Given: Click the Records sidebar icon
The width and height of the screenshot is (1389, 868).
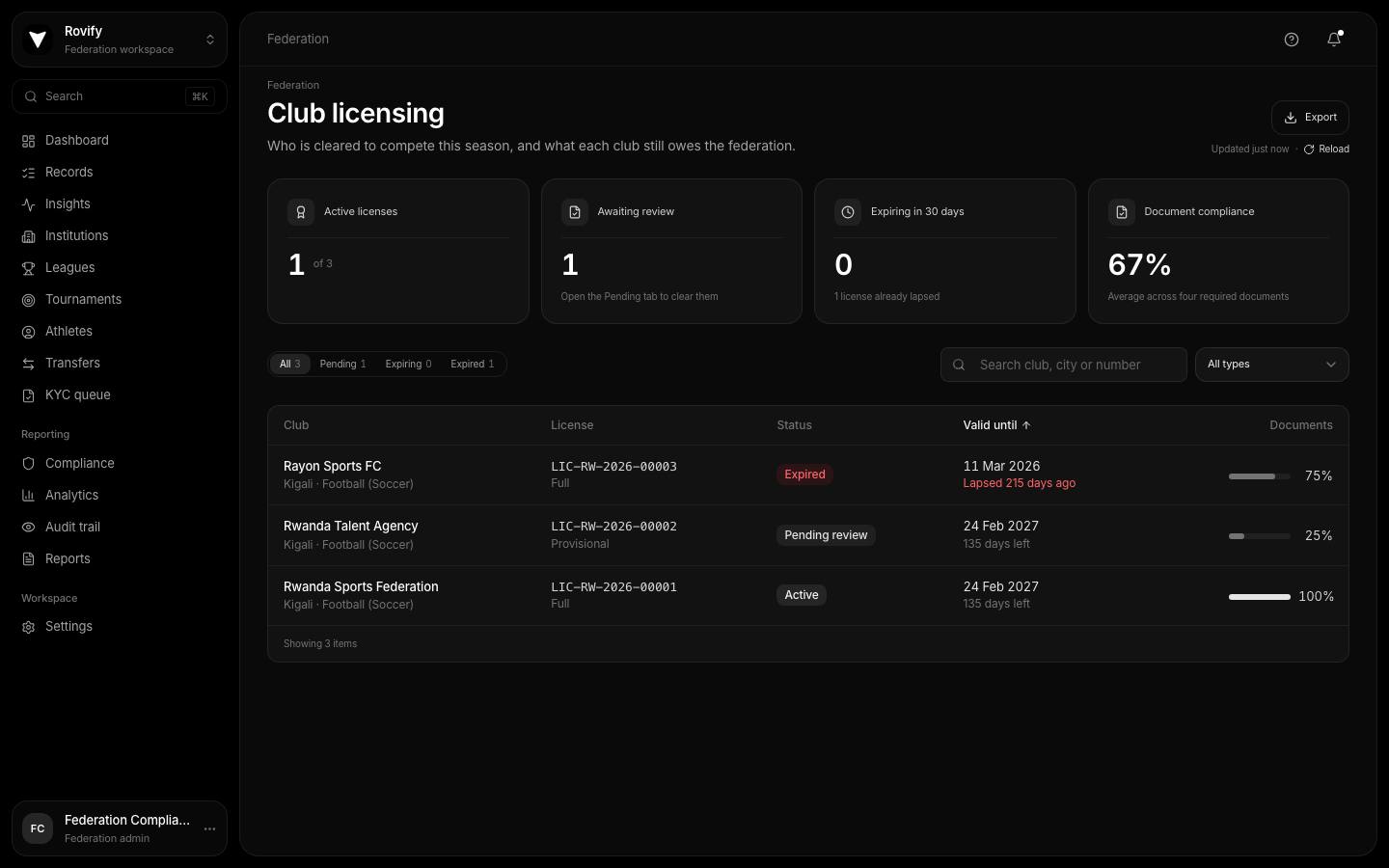Looking at the screenshot, I should [29, 173].
